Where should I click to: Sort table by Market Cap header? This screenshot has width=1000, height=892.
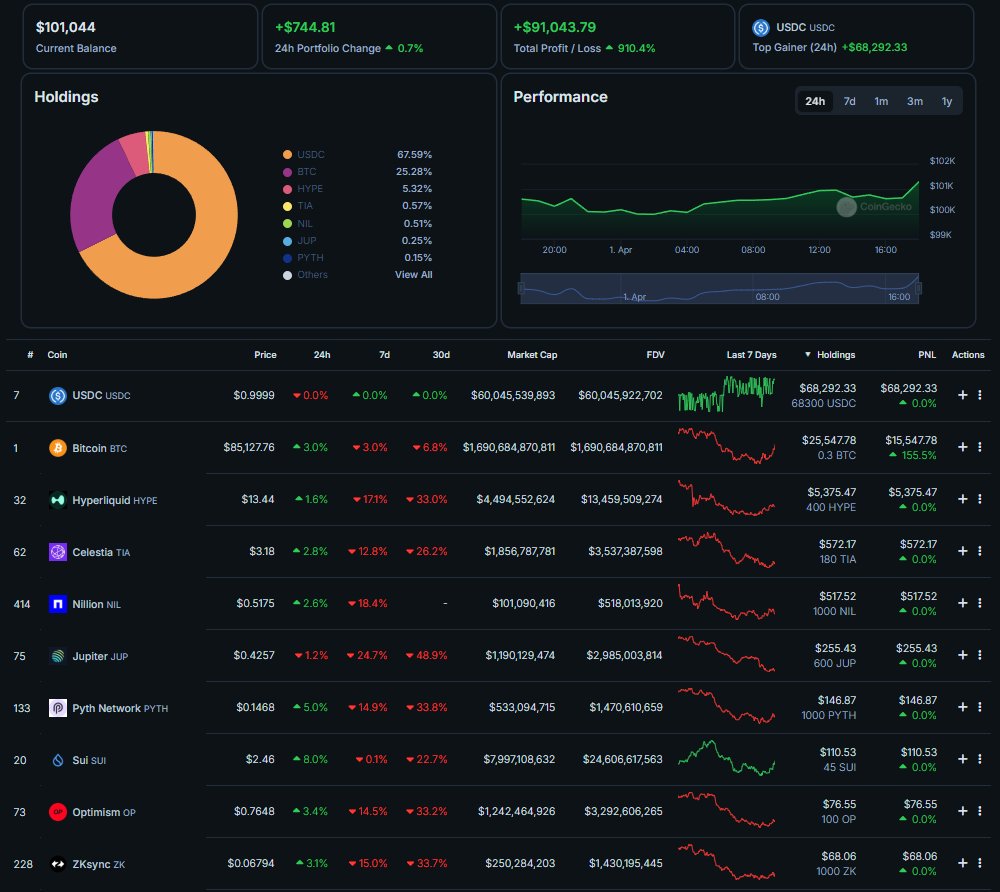532,355
